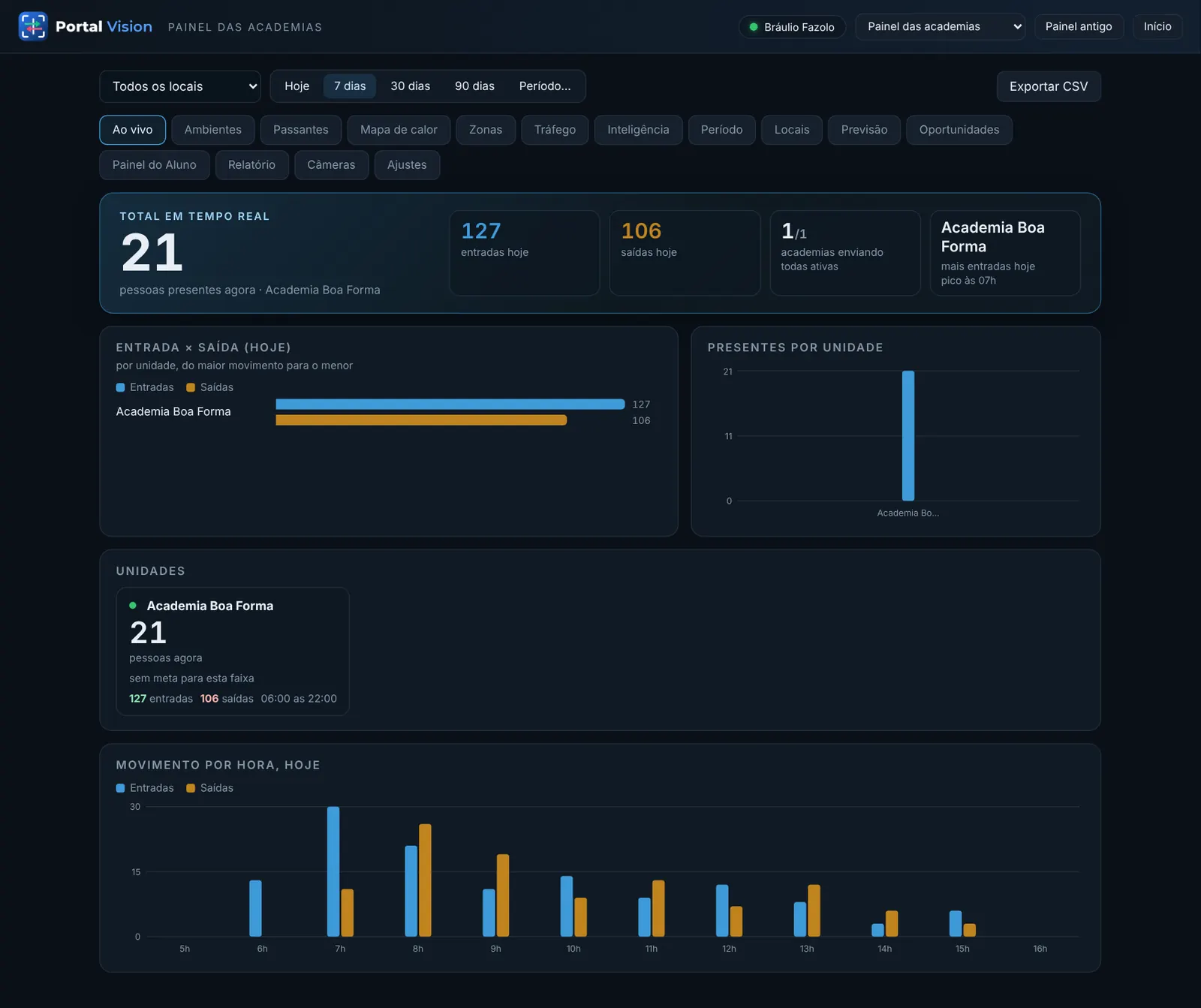The height and width of the screenshot is (1008, 1201).
Task: Open the Período... custom range picker
Action: 545,86
